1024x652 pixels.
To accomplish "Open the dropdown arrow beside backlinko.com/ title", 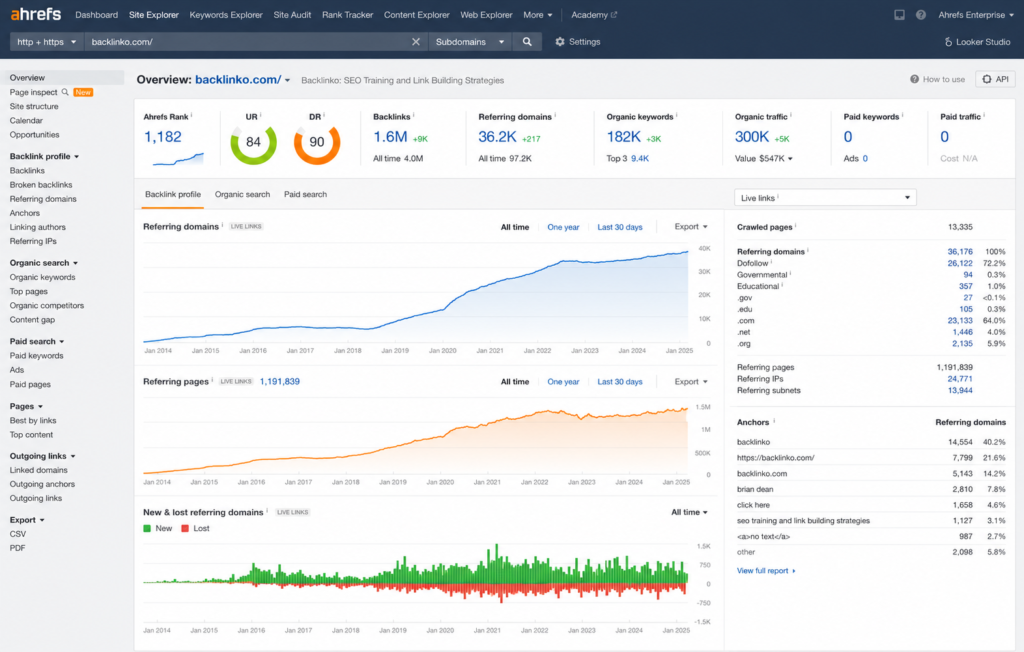I will 287,80.
